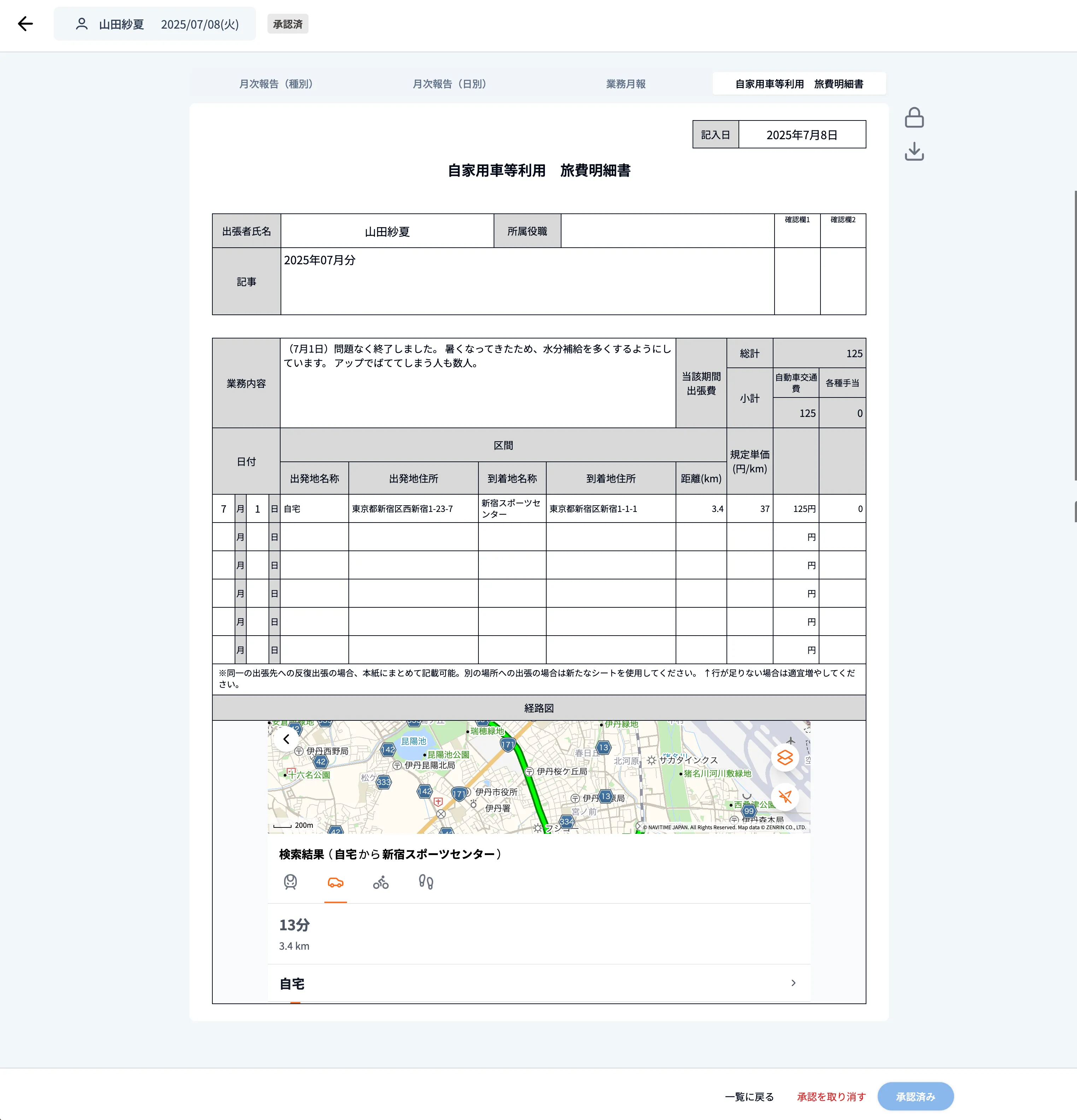Open the 業務月報 tab
1077x1120 pixels.
click(626, 84)
